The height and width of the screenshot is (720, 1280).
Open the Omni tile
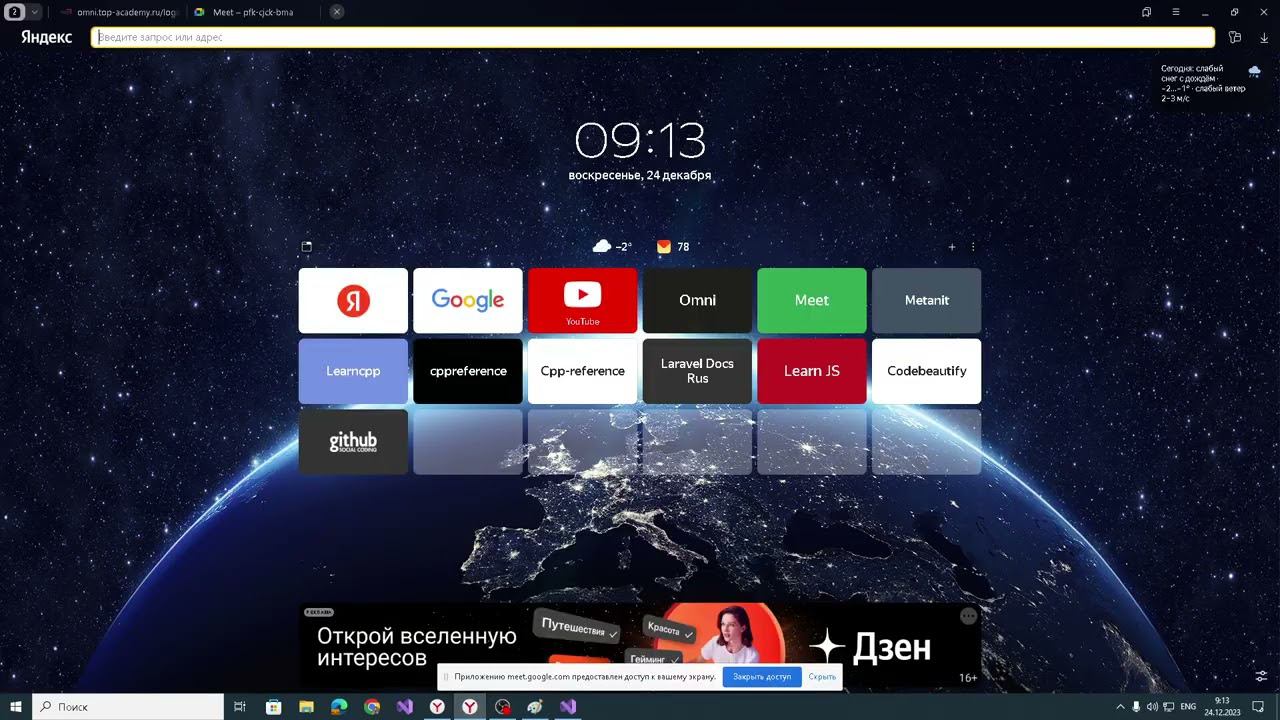click(x=697, y=300)
